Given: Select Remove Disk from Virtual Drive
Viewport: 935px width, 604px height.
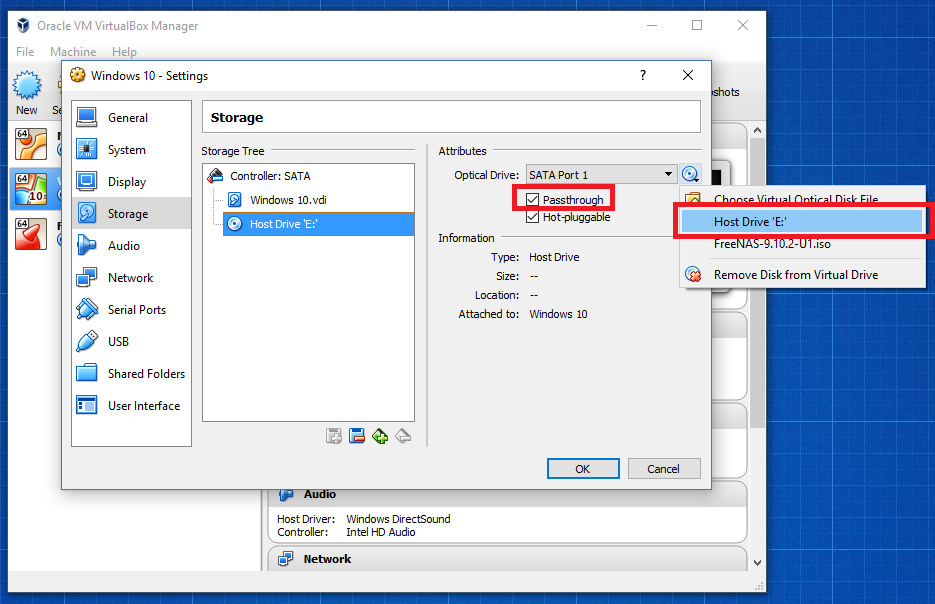Looking at the screenshot, I should tap(802, 275).
